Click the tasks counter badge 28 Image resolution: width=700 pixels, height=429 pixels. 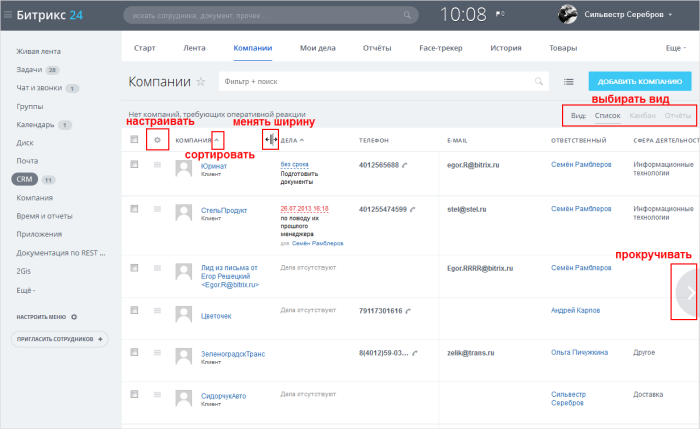[x=52, y=70]
